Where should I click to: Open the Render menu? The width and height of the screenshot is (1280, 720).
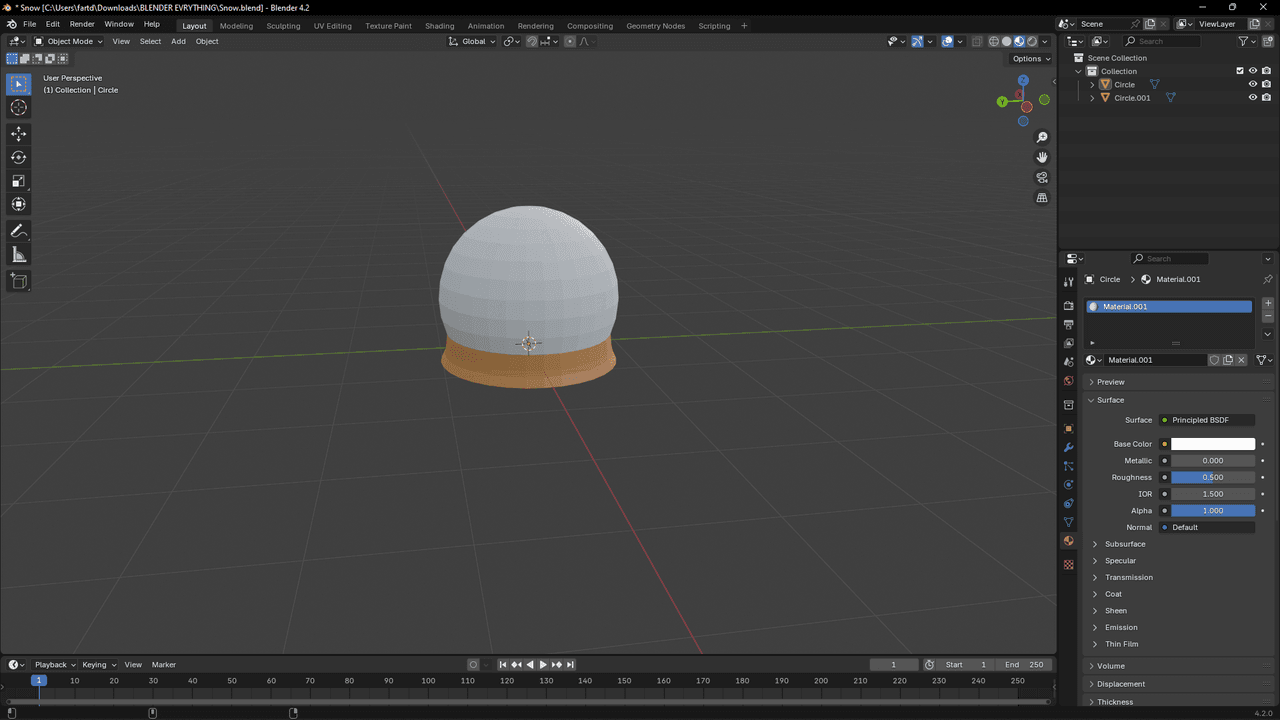pos(82,24)
